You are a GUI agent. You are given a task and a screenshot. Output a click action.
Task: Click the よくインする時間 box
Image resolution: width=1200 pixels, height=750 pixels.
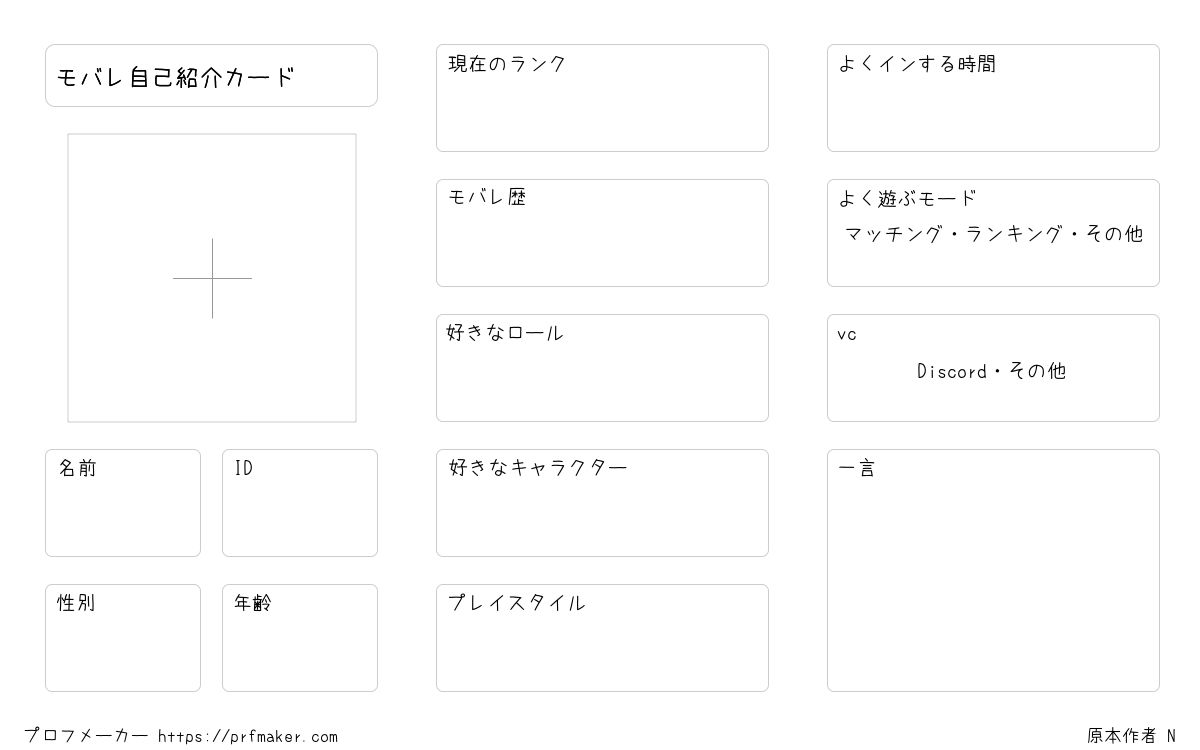coord(993,98)
